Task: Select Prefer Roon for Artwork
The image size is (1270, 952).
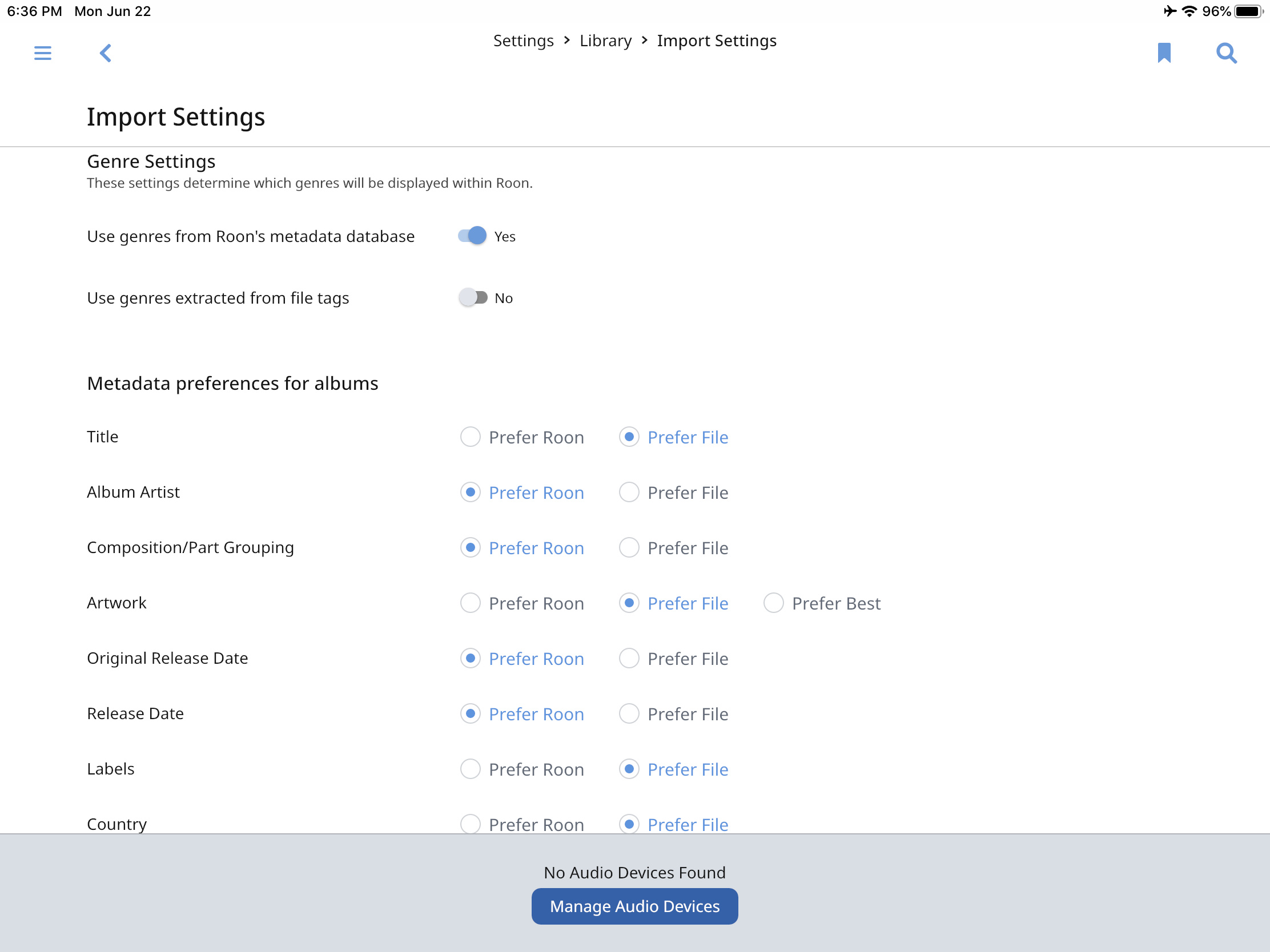Action: [522, 603]
